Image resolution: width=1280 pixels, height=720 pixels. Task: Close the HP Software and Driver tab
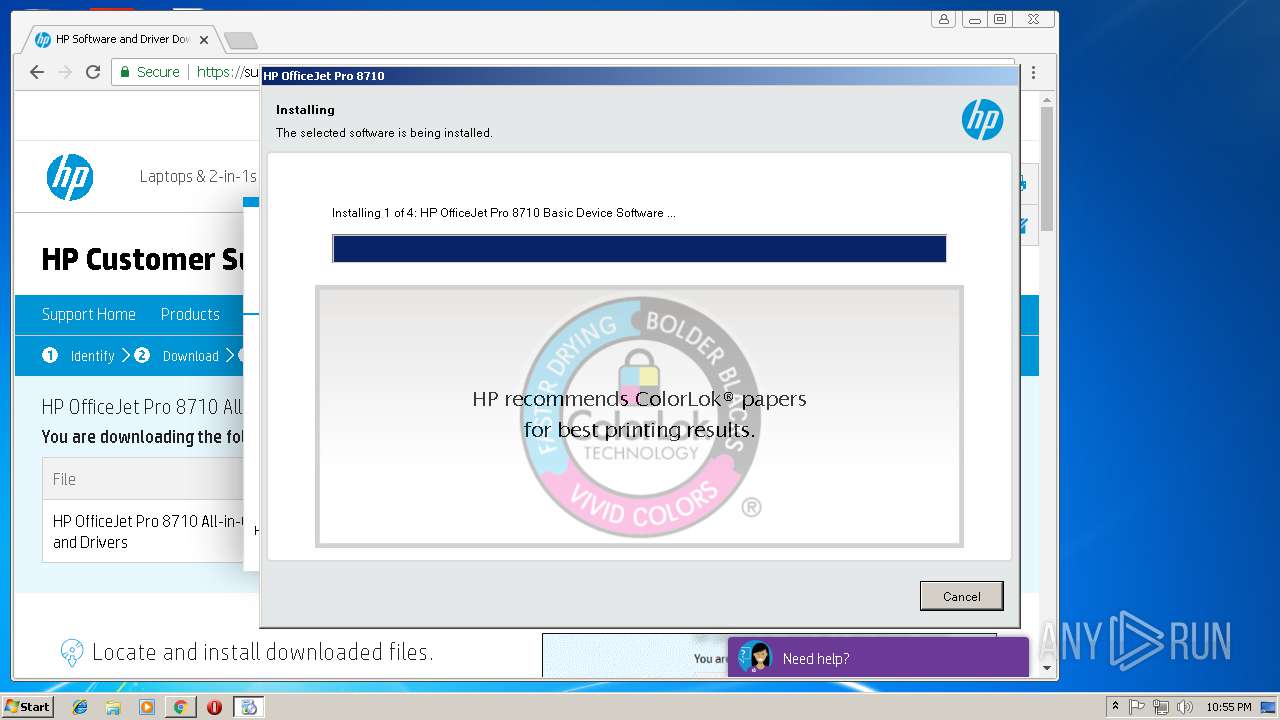tap(204, 40)
